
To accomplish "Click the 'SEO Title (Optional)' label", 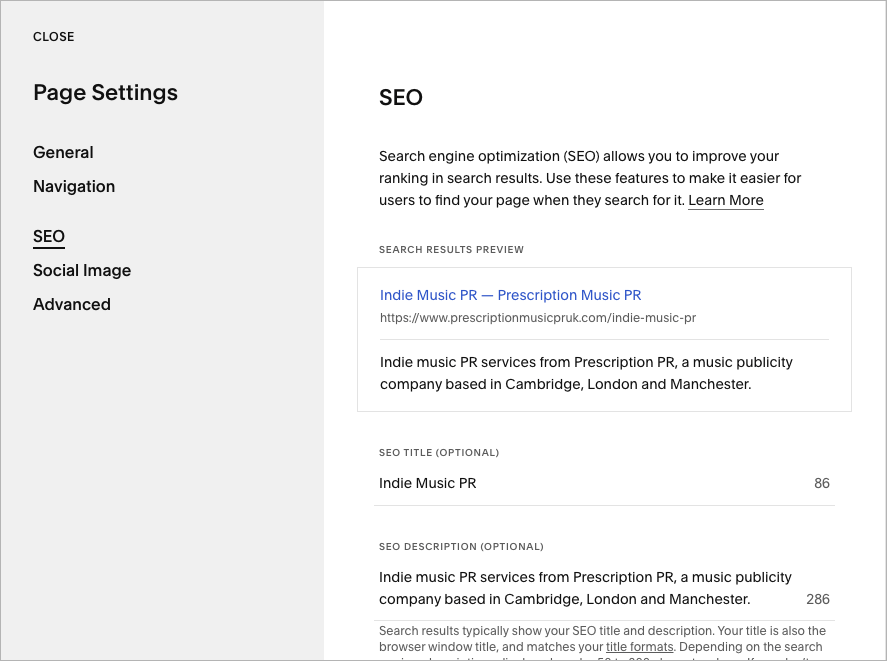I will [439, 453].
